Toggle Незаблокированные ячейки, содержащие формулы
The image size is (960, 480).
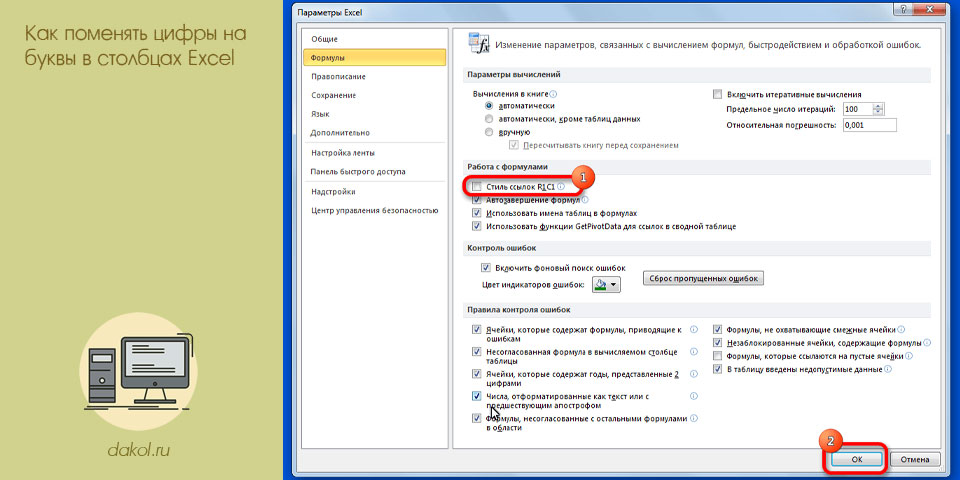point(718,343)
